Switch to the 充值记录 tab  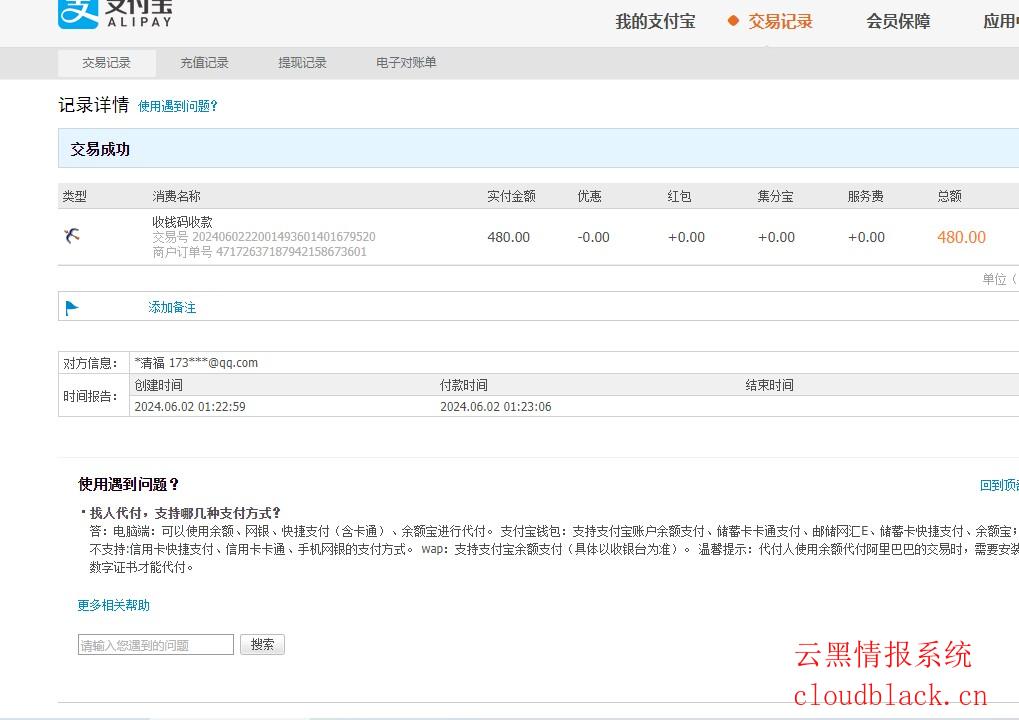(204, 62)
